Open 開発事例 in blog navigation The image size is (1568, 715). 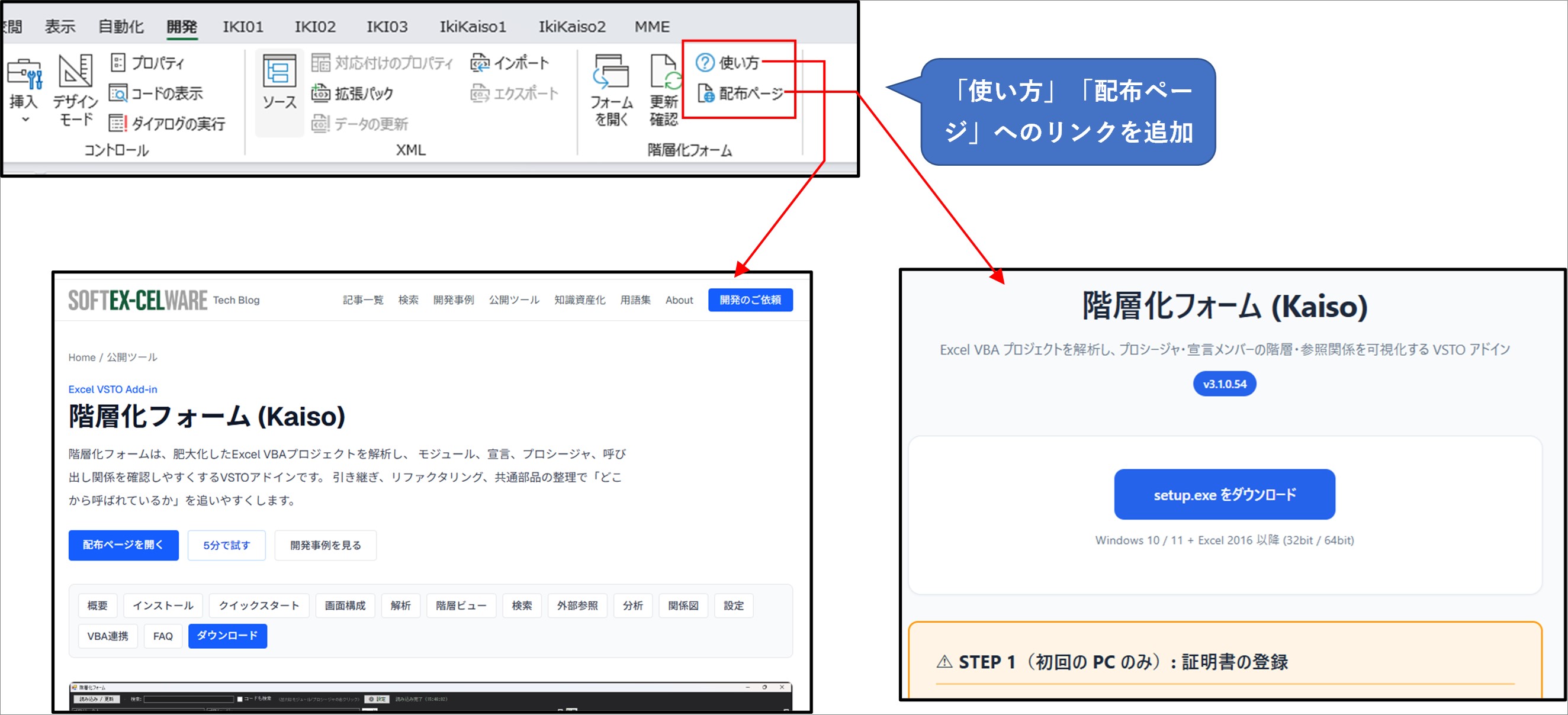[454, 300]
